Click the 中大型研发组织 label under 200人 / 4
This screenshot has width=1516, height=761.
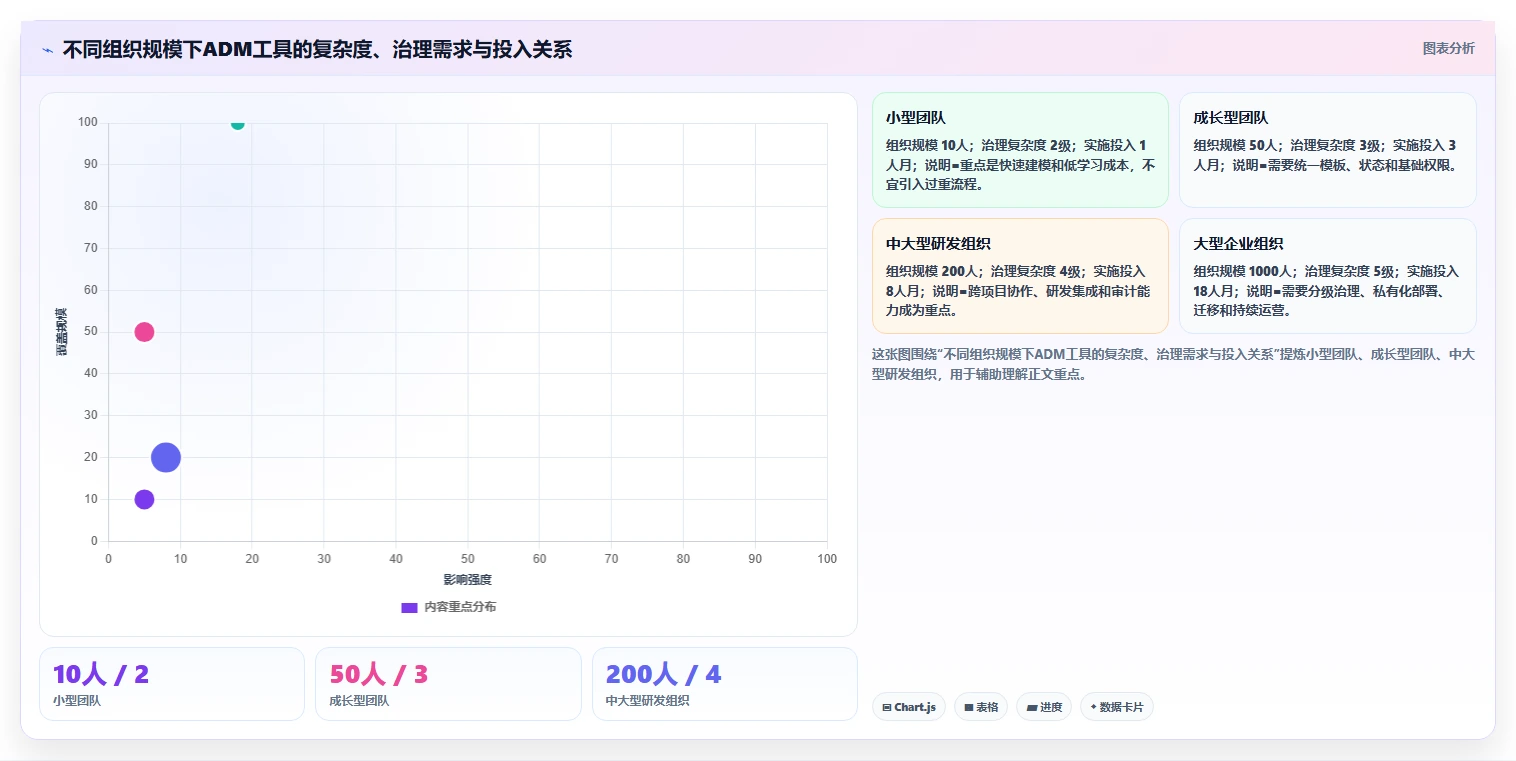(x=648, y=701)
